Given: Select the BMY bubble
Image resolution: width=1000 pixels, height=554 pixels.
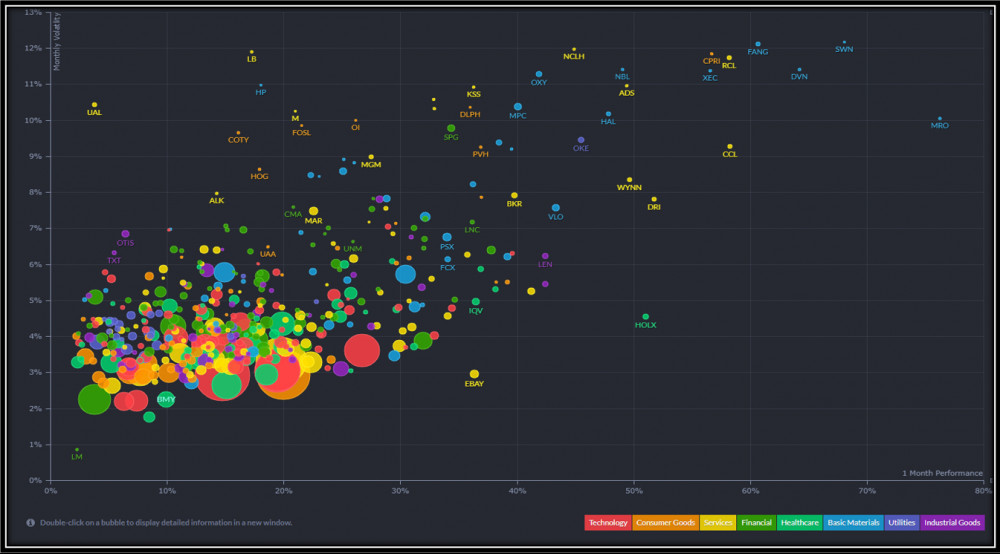Looking at the screenshot, I should [166, 400].
